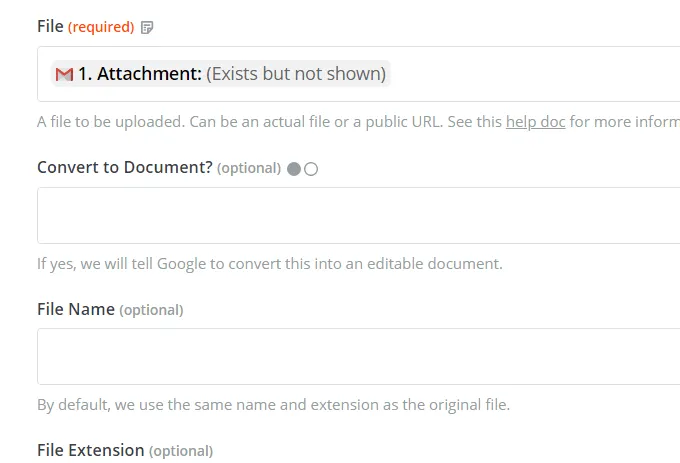Click the "File Name" label
Screen dimensions: 680x463
click(x=75, y=309)
